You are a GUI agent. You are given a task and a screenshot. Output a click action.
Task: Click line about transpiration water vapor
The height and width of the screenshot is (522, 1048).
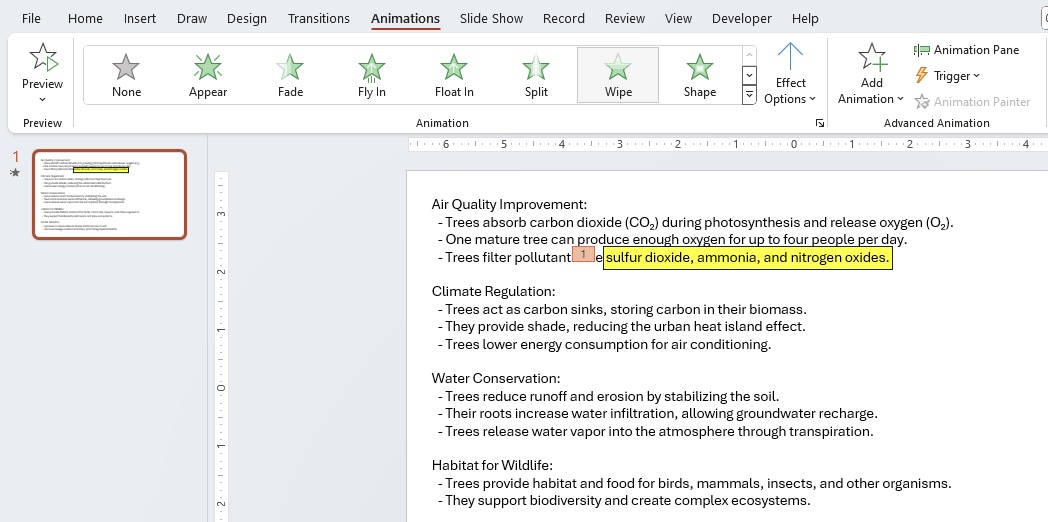click(656, 431)
